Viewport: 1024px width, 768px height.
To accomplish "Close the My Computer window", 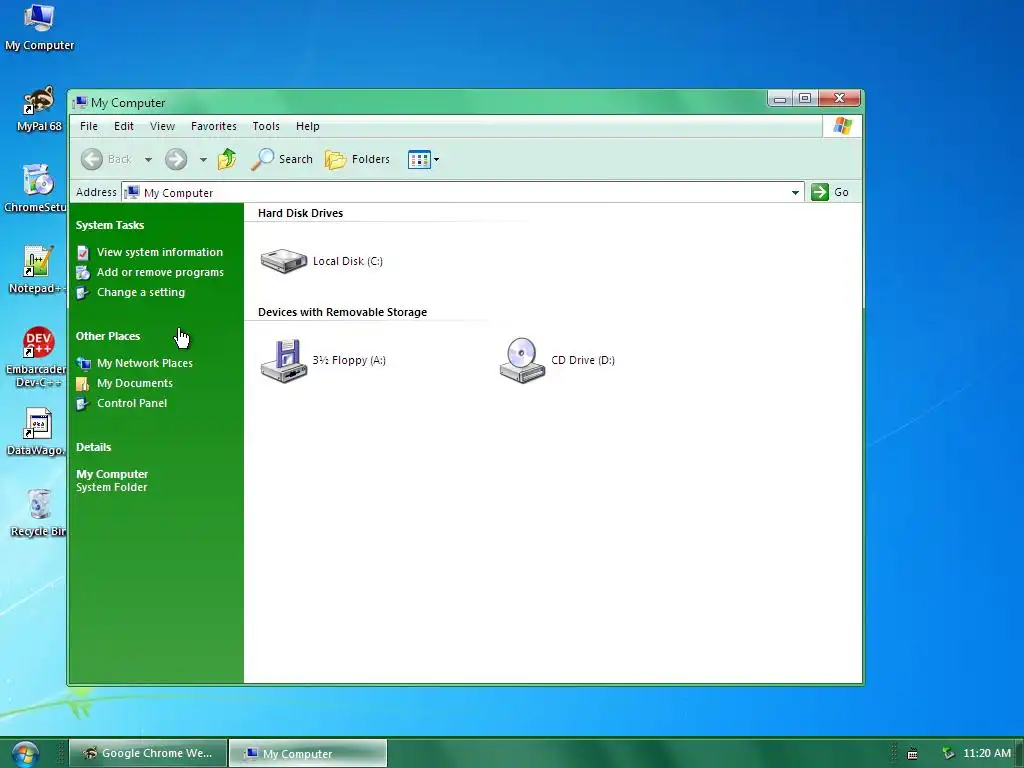I will (840, 99).
